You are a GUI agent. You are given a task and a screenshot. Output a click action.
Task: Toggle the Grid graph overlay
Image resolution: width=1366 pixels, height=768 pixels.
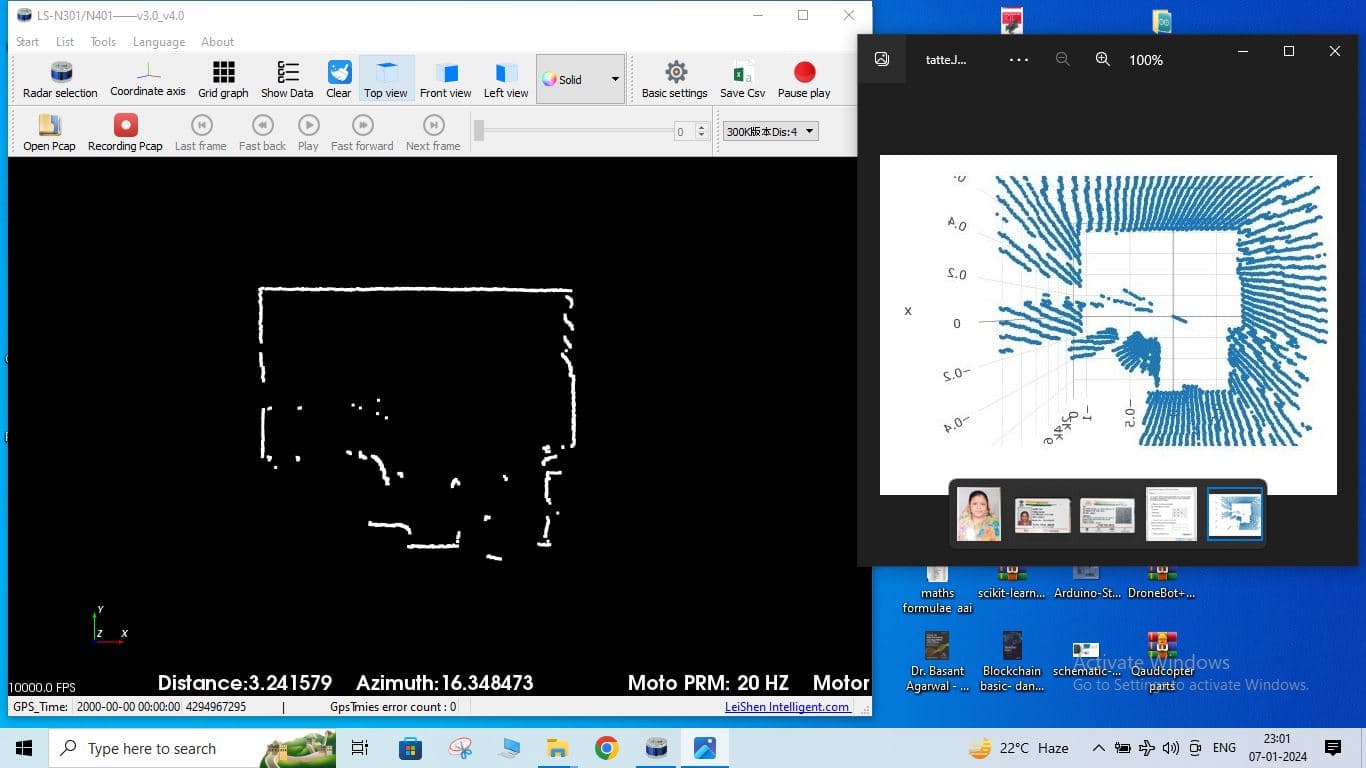point(223,79)
